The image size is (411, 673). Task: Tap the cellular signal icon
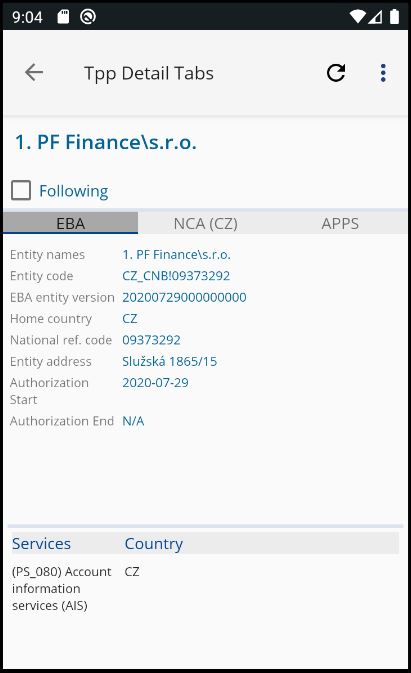[x=375, y=17]
